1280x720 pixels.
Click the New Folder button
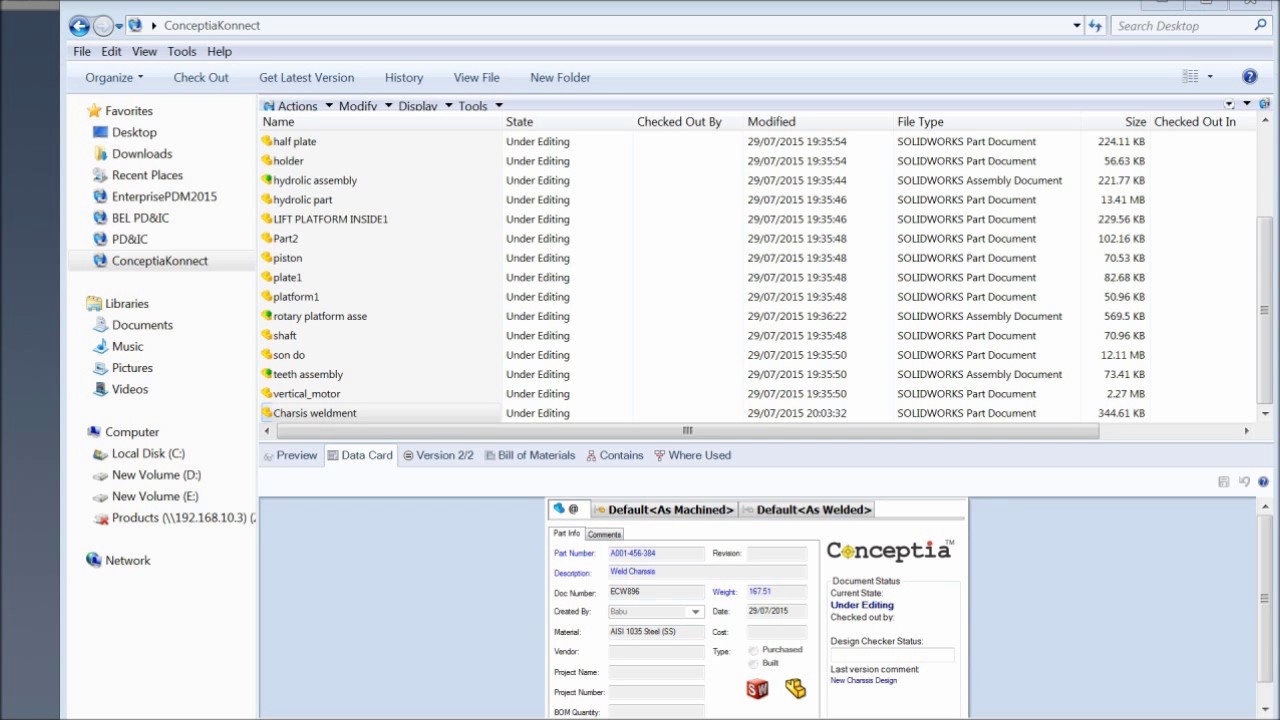560,77
